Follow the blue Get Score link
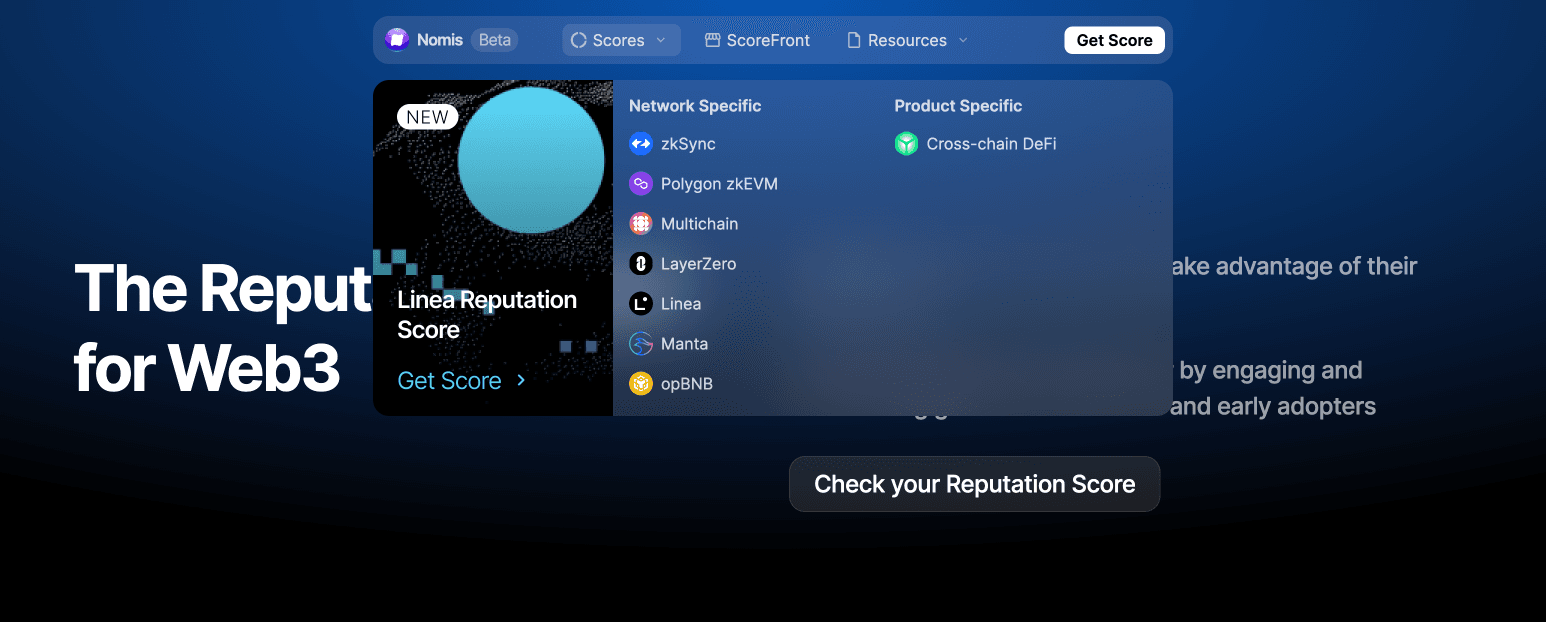 click(449, 381)
